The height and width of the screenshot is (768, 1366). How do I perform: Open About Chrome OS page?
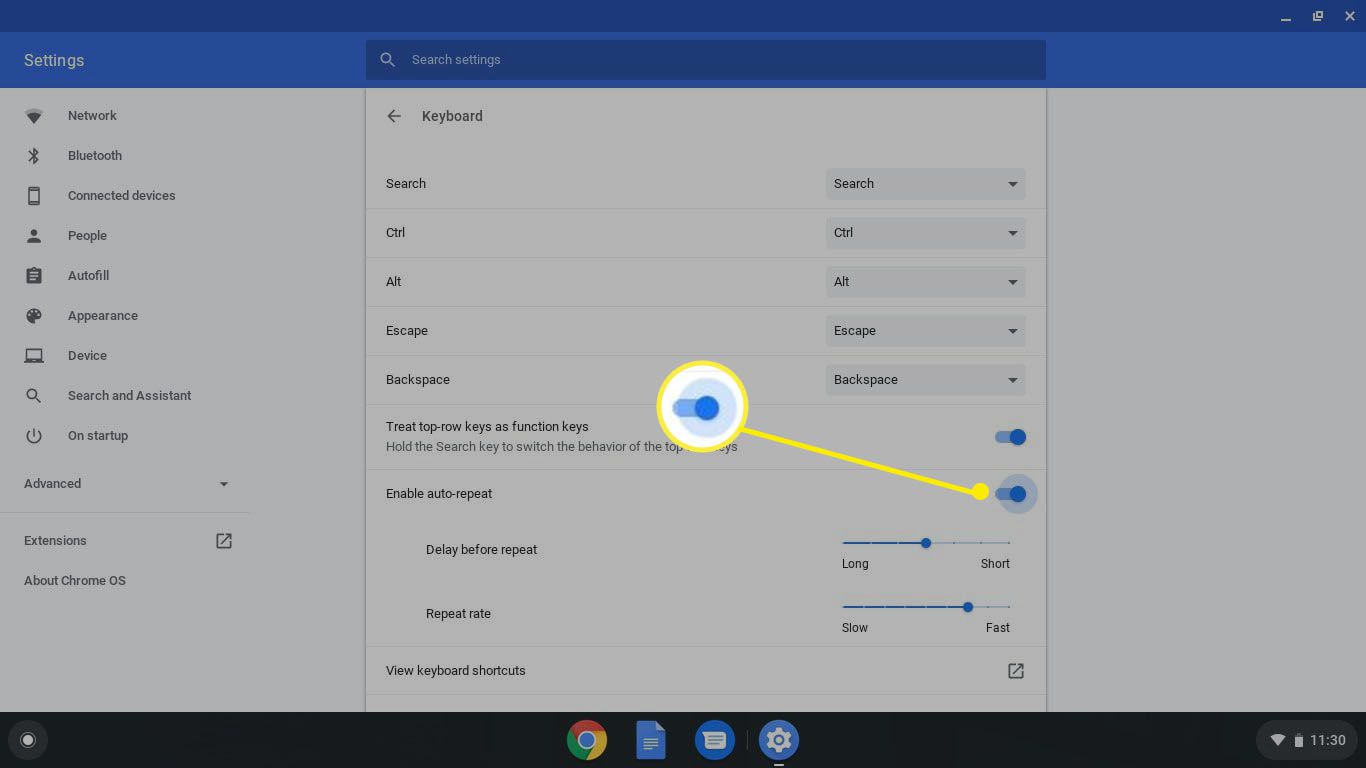tap(75, 581)
